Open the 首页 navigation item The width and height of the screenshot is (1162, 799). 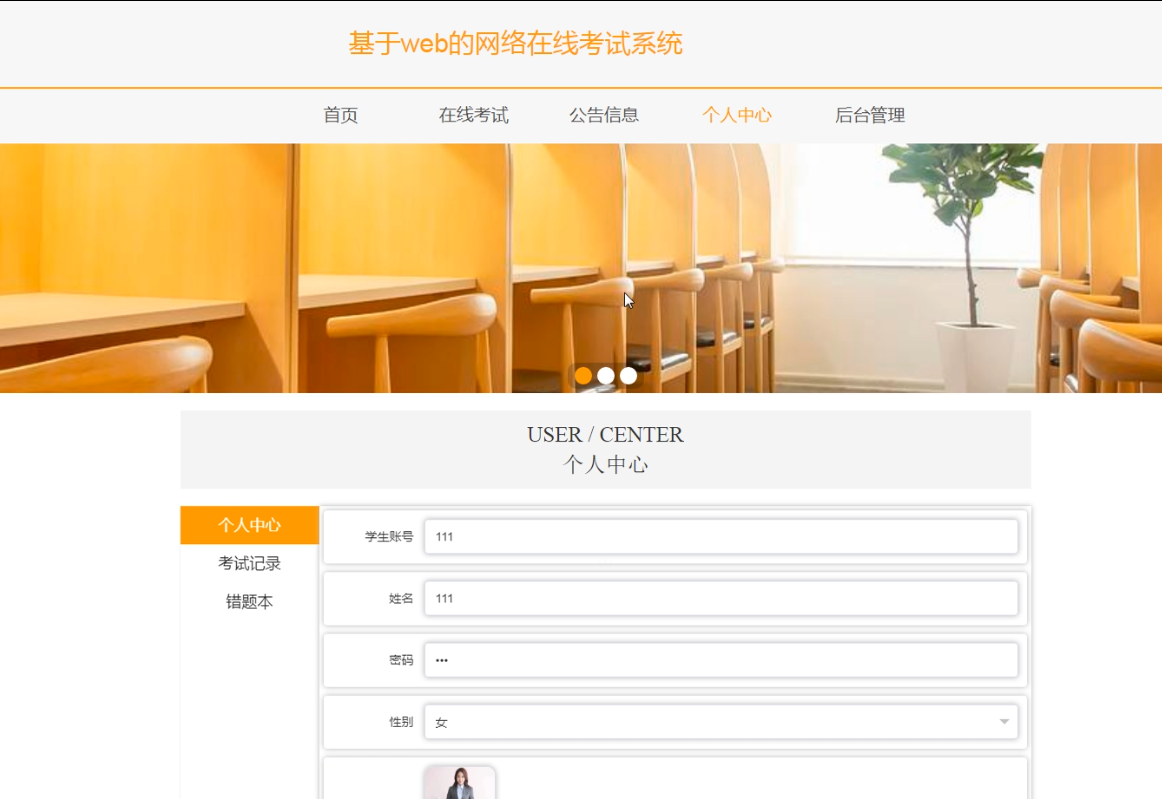pos(339,115)
